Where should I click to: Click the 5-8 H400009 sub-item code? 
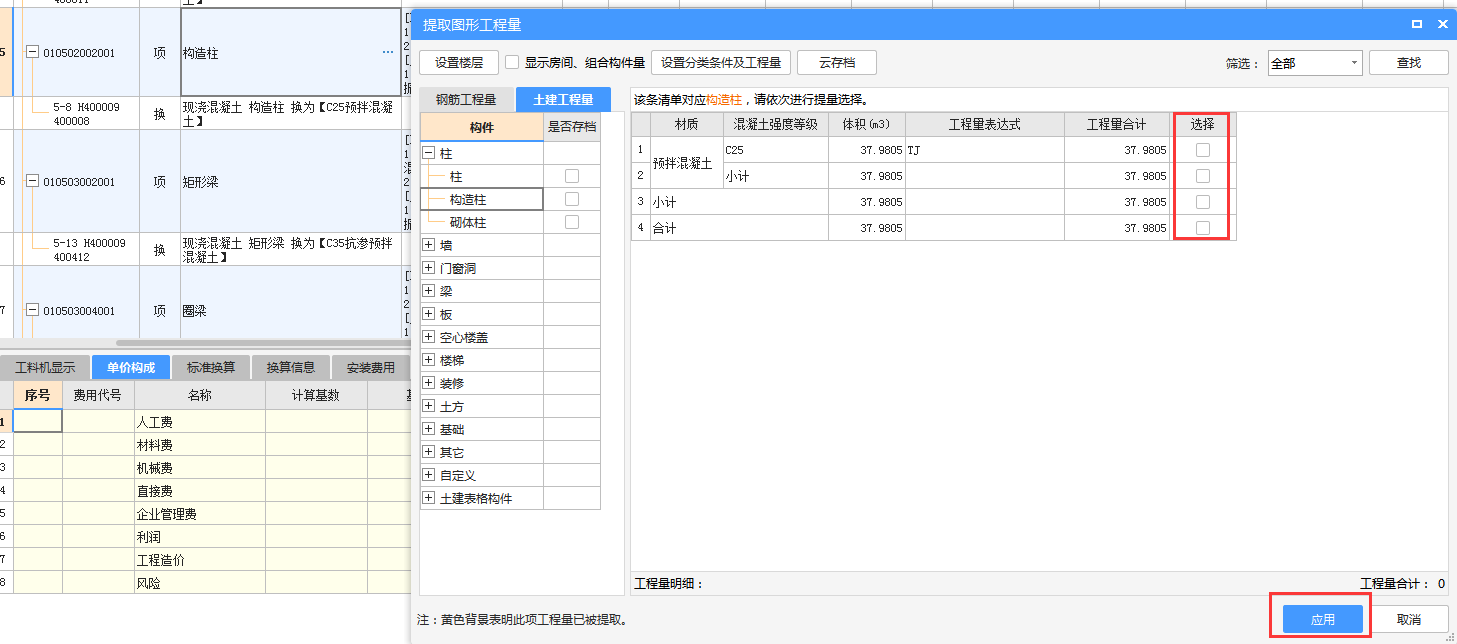point(87,114)
